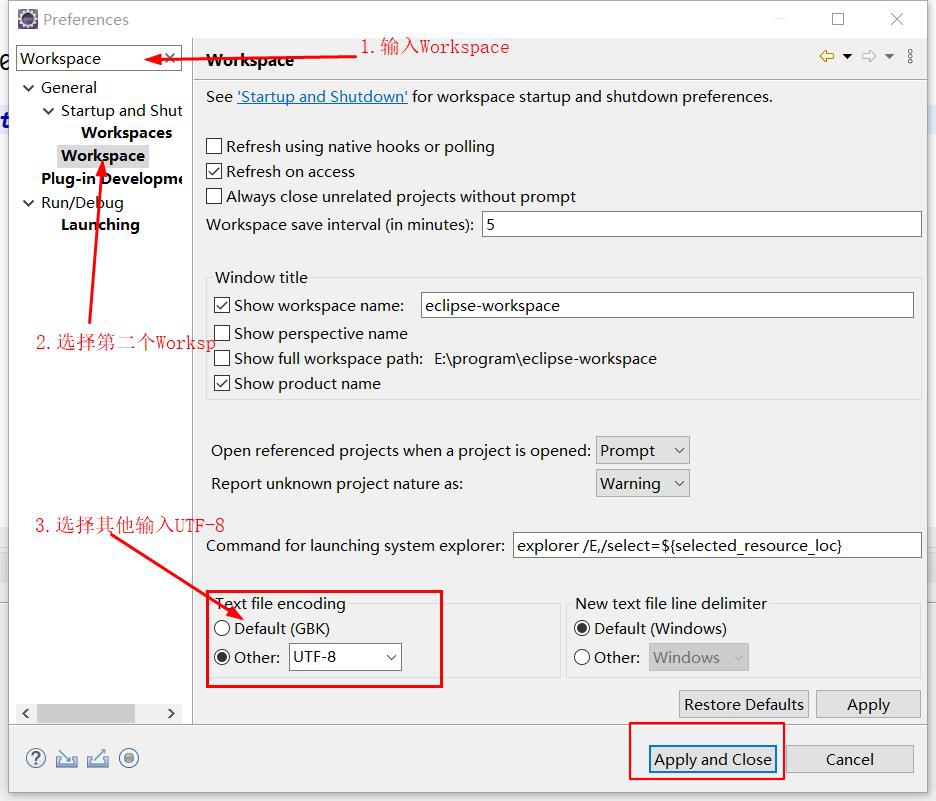Click Workspace save interval field
Image resolution: width=936 pixels, height=801 pixels.
point(701,224)
